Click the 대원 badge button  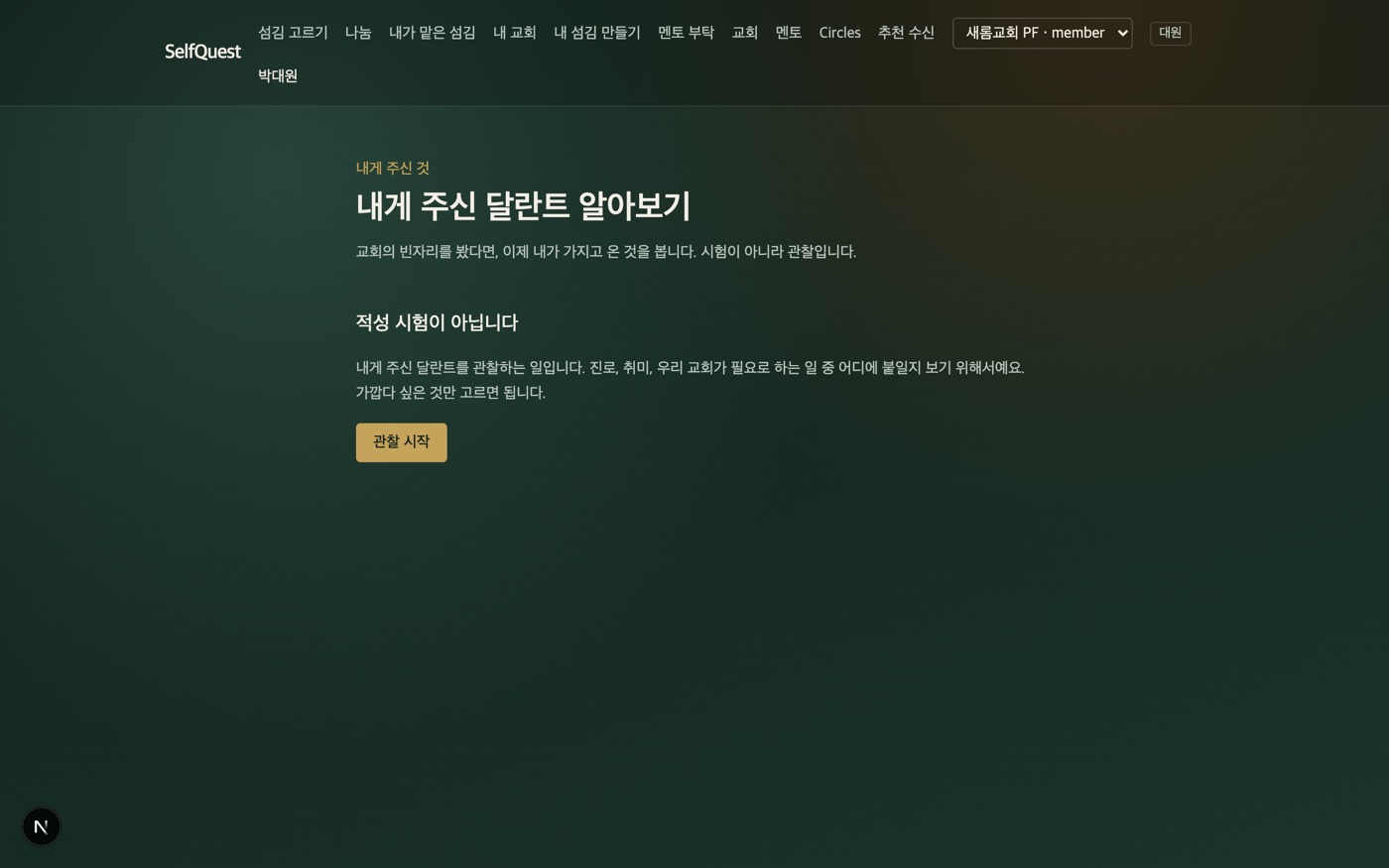(1171, 33)
